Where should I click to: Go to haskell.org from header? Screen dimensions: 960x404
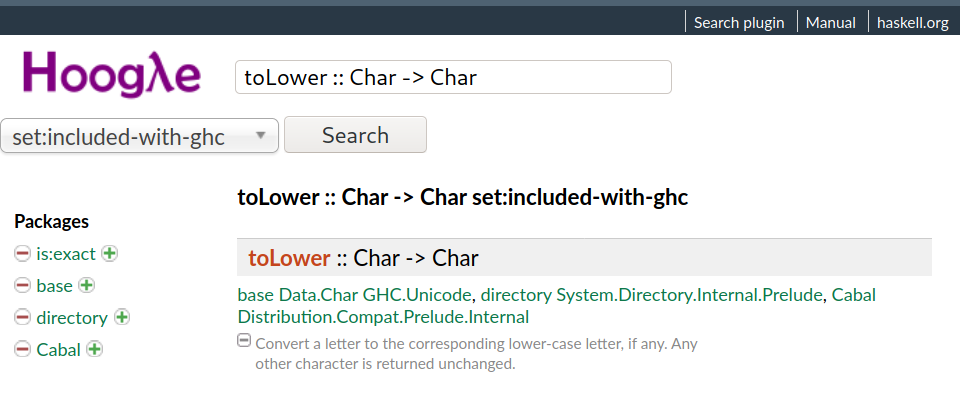pos(913,23)
